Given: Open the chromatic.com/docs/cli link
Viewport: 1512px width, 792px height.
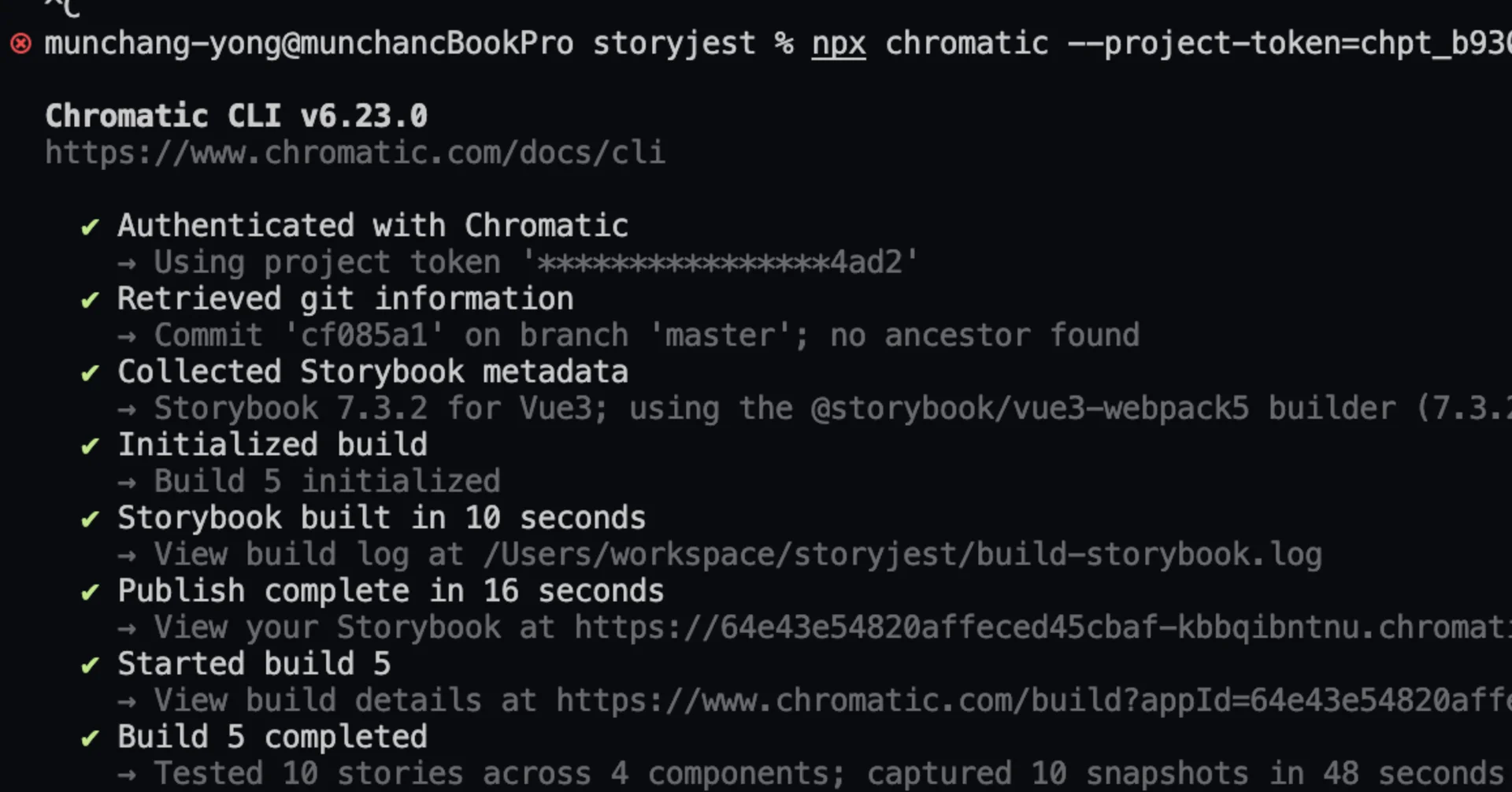Looking at the screenshot, I should [x=355, y=152].
